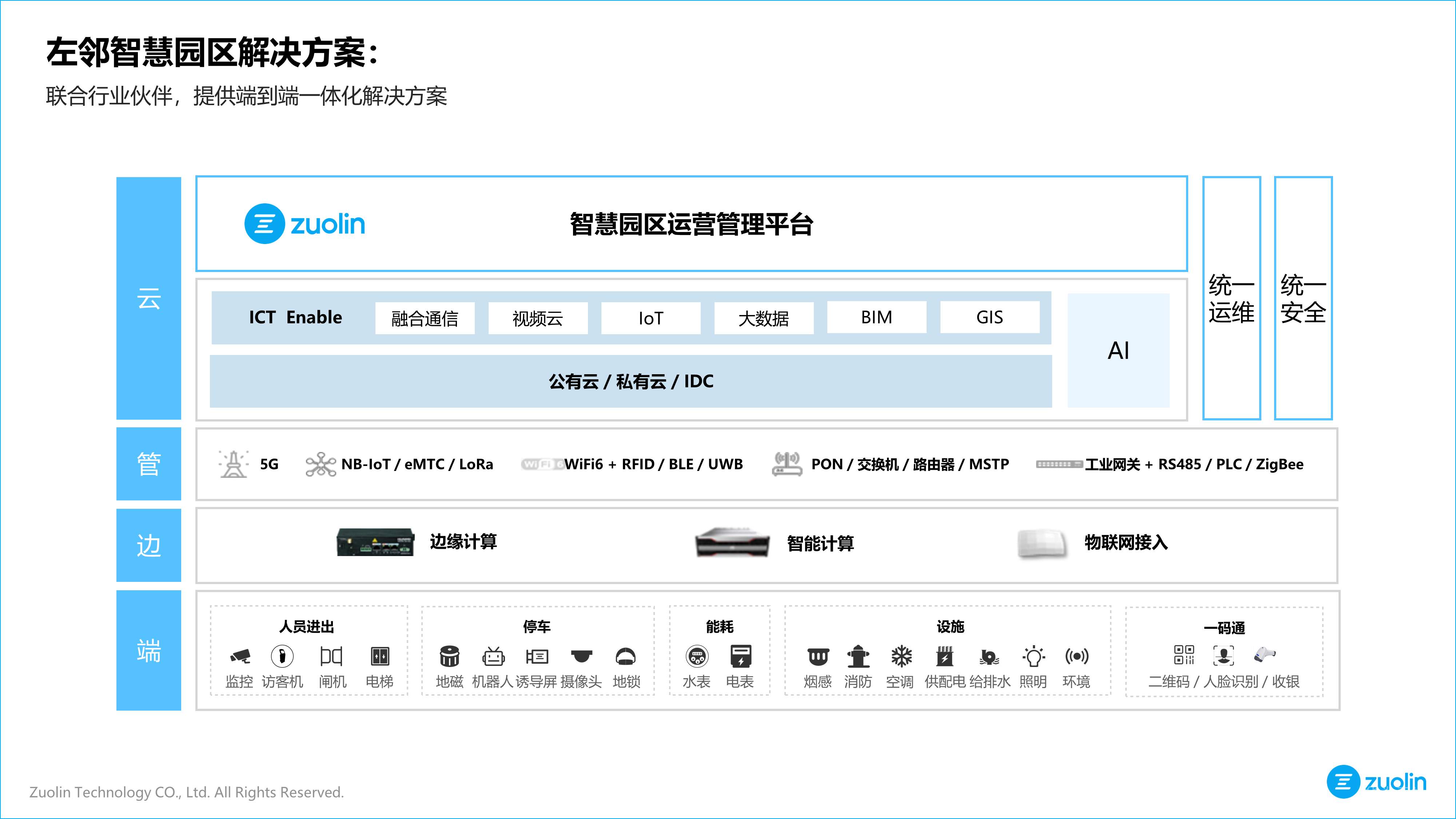Click the face recognition icon
Viewport: 1456px width, 819px height.
[1223, 655]
